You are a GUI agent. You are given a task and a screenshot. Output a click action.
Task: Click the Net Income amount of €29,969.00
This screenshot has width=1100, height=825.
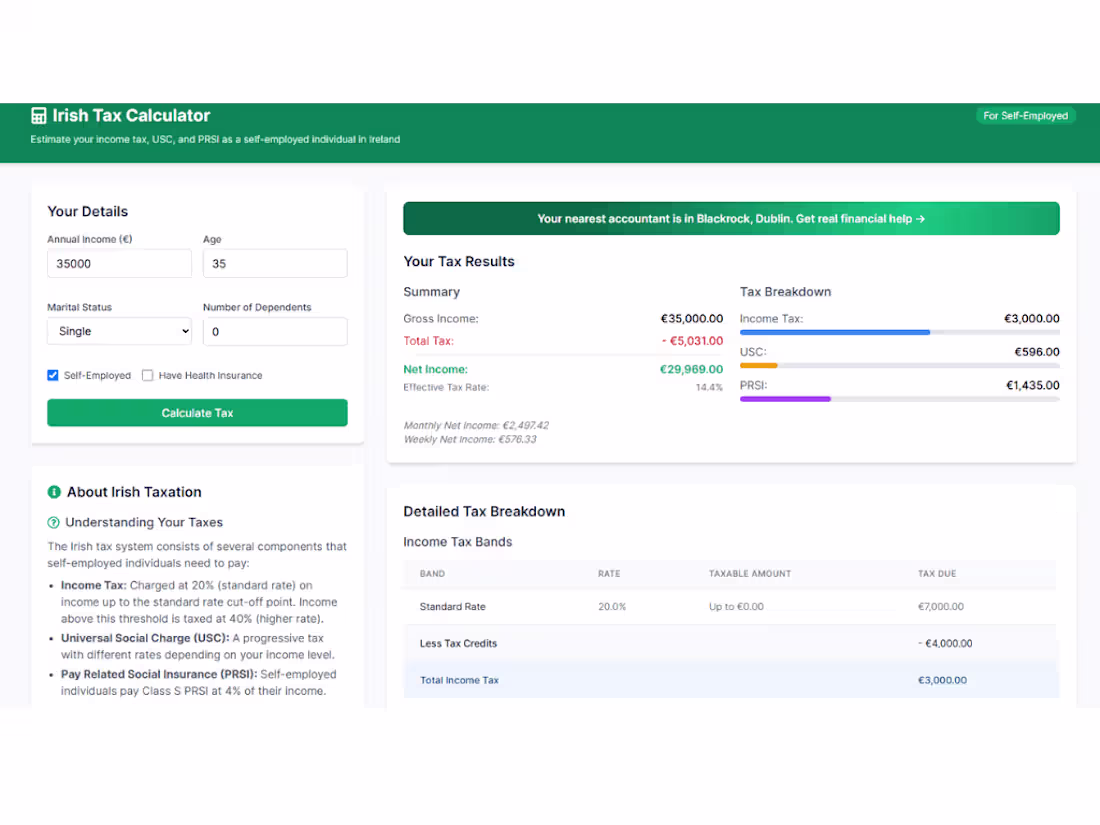691,369
